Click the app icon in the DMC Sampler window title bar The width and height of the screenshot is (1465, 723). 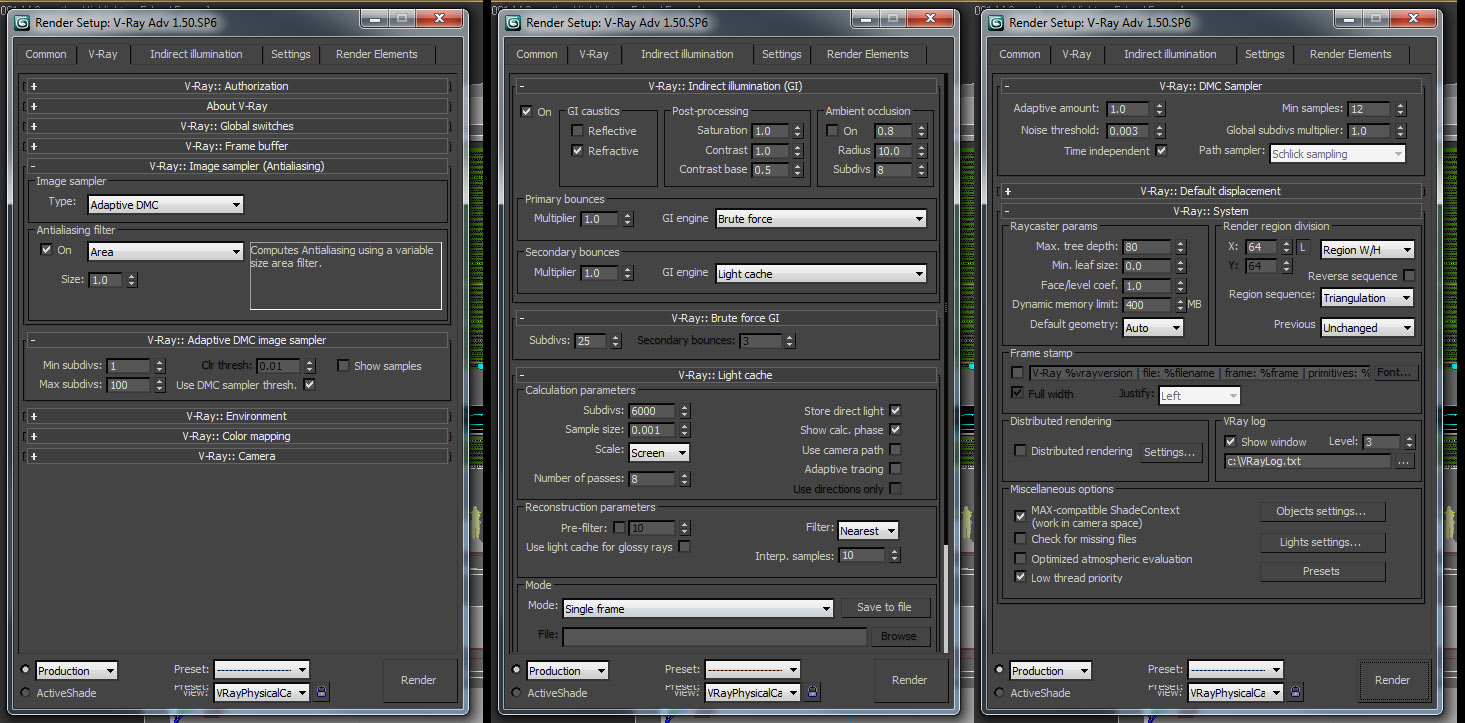[x=995, y=22]
